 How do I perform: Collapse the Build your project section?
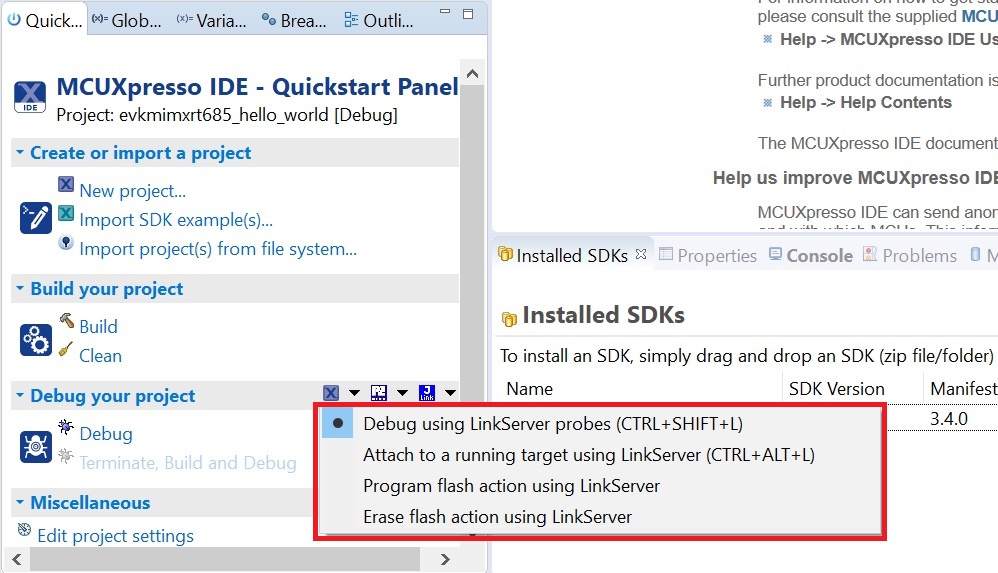[x=20, y=289]
